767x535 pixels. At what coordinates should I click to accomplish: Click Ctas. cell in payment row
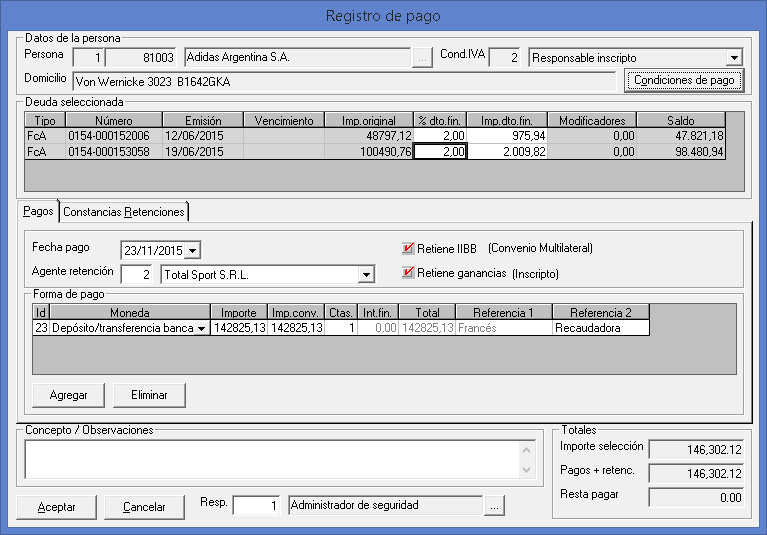pos(341,328)
